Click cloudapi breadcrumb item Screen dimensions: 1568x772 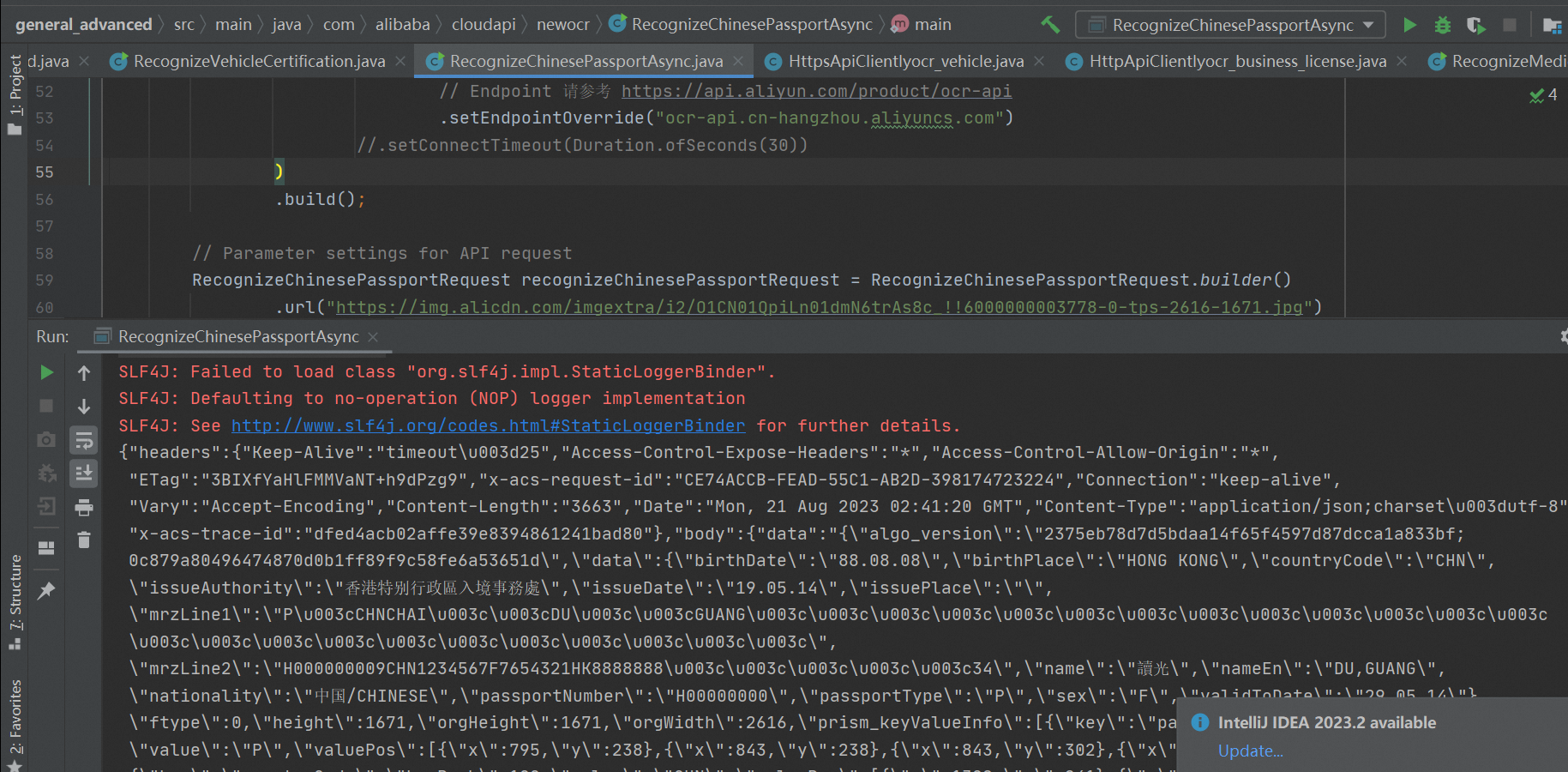pyautogui.click(x=484, y=25)
